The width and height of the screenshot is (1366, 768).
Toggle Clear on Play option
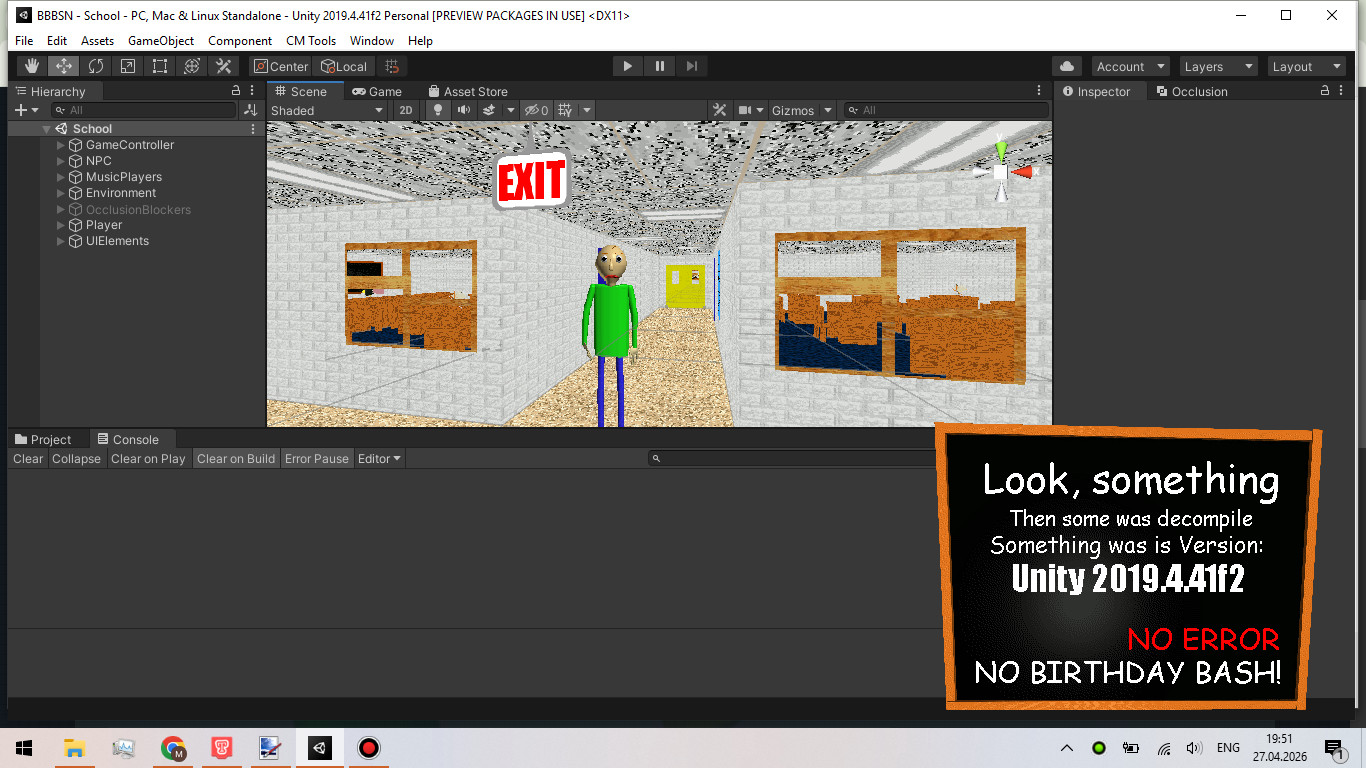pos(148,459)
